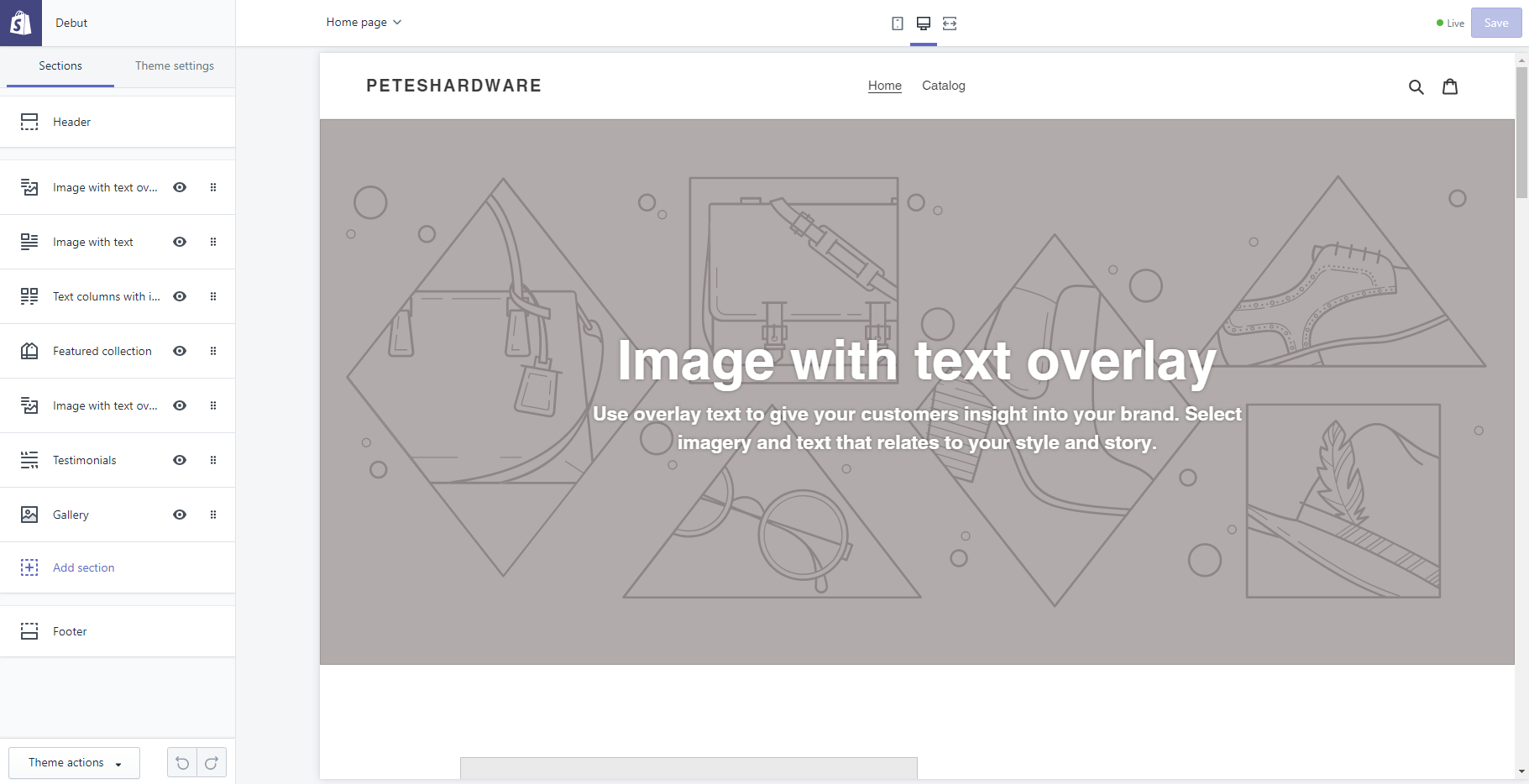Image resolution: width=1529 pixels, height=784 pixels.
Task: Select the Featured collection section icon
Action: [x=29, y=351]
